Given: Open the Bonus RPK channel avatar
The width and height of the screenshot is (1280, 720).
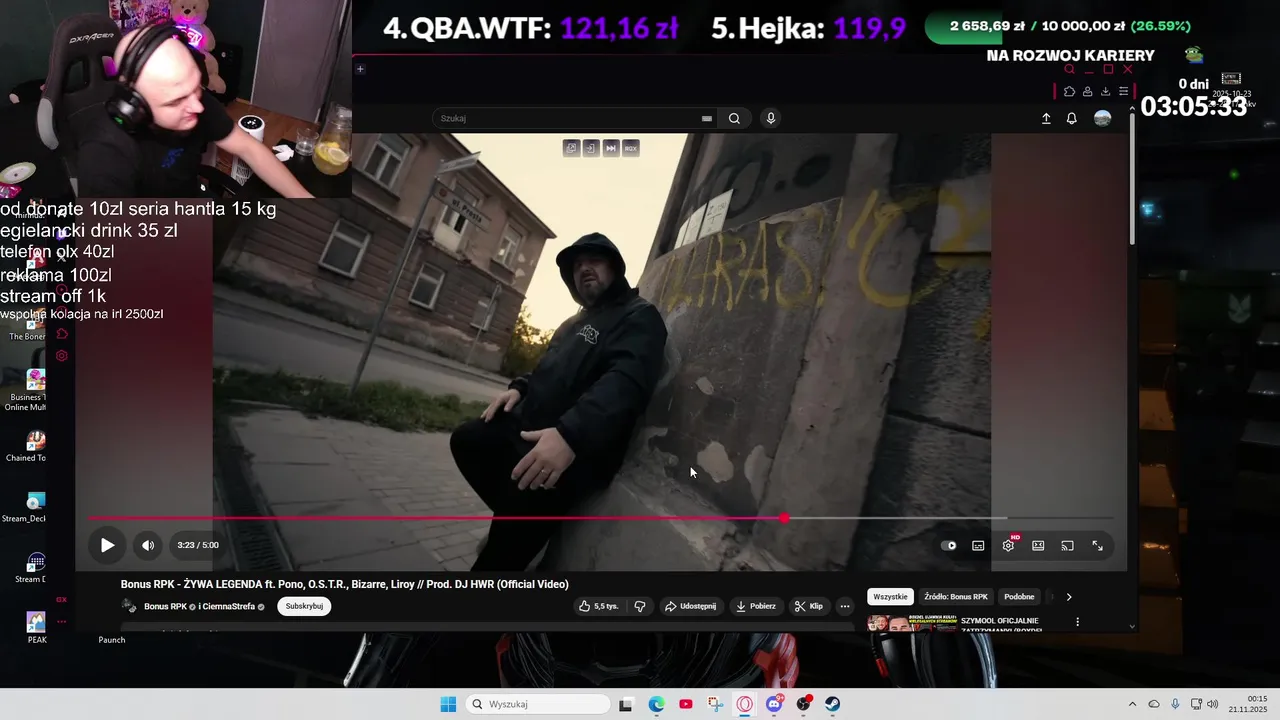Looking at the screenshot, I should click(x=129, y=606).
